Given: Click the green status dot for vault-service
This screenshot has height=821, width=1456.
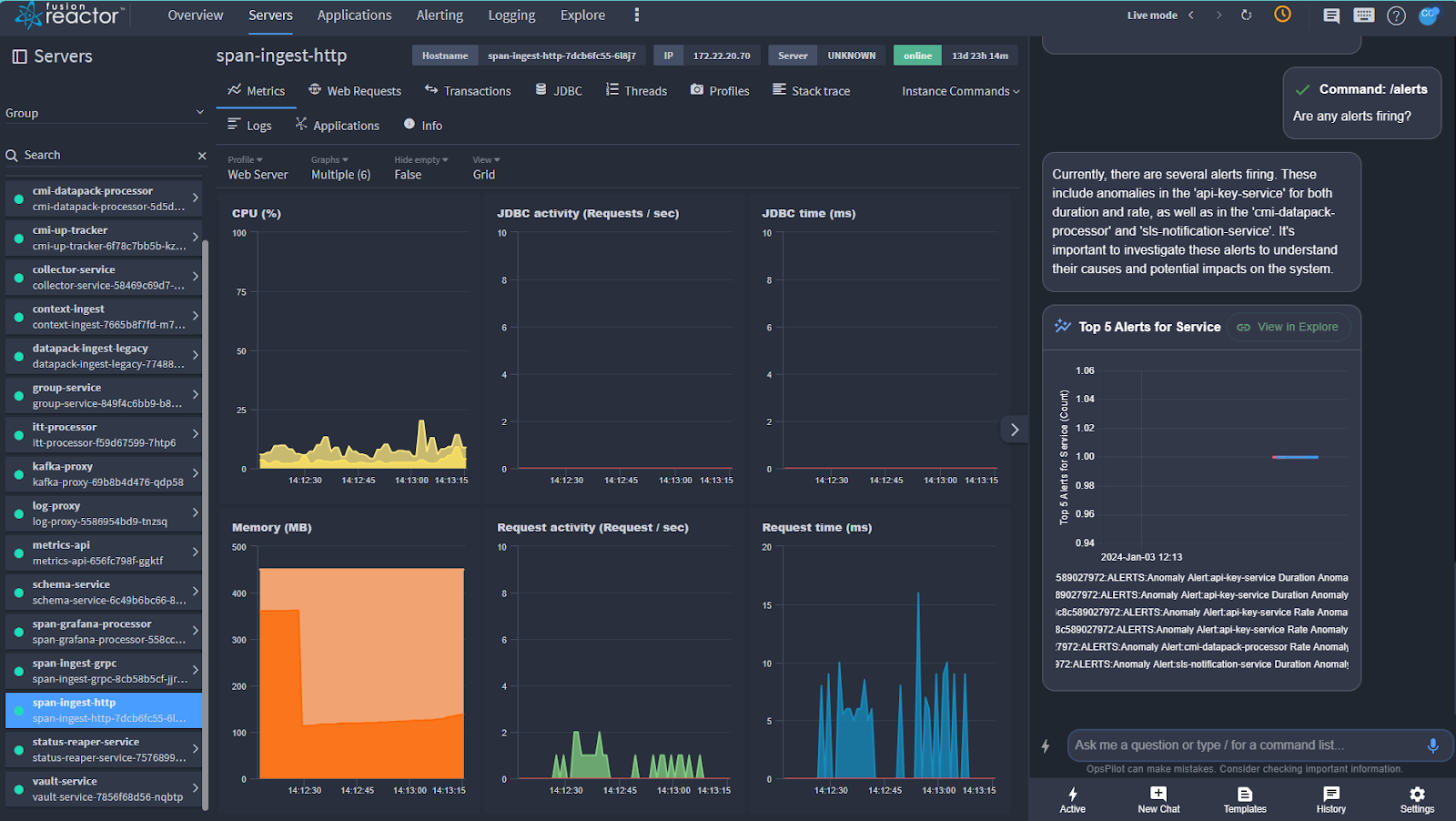Looking at the screenshot, I should pos(18,789).
